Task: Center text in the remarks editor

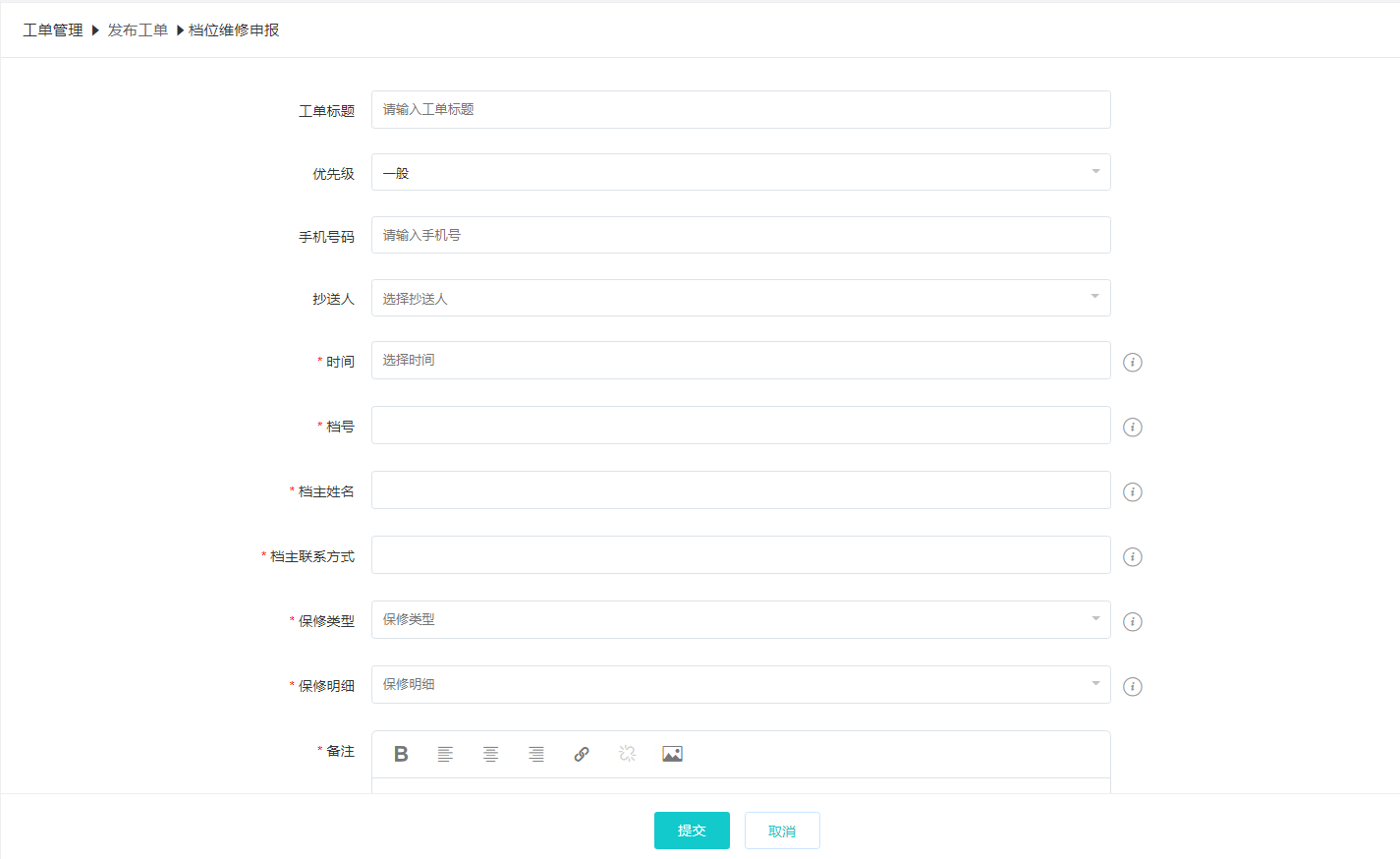Action: point(490,754)
